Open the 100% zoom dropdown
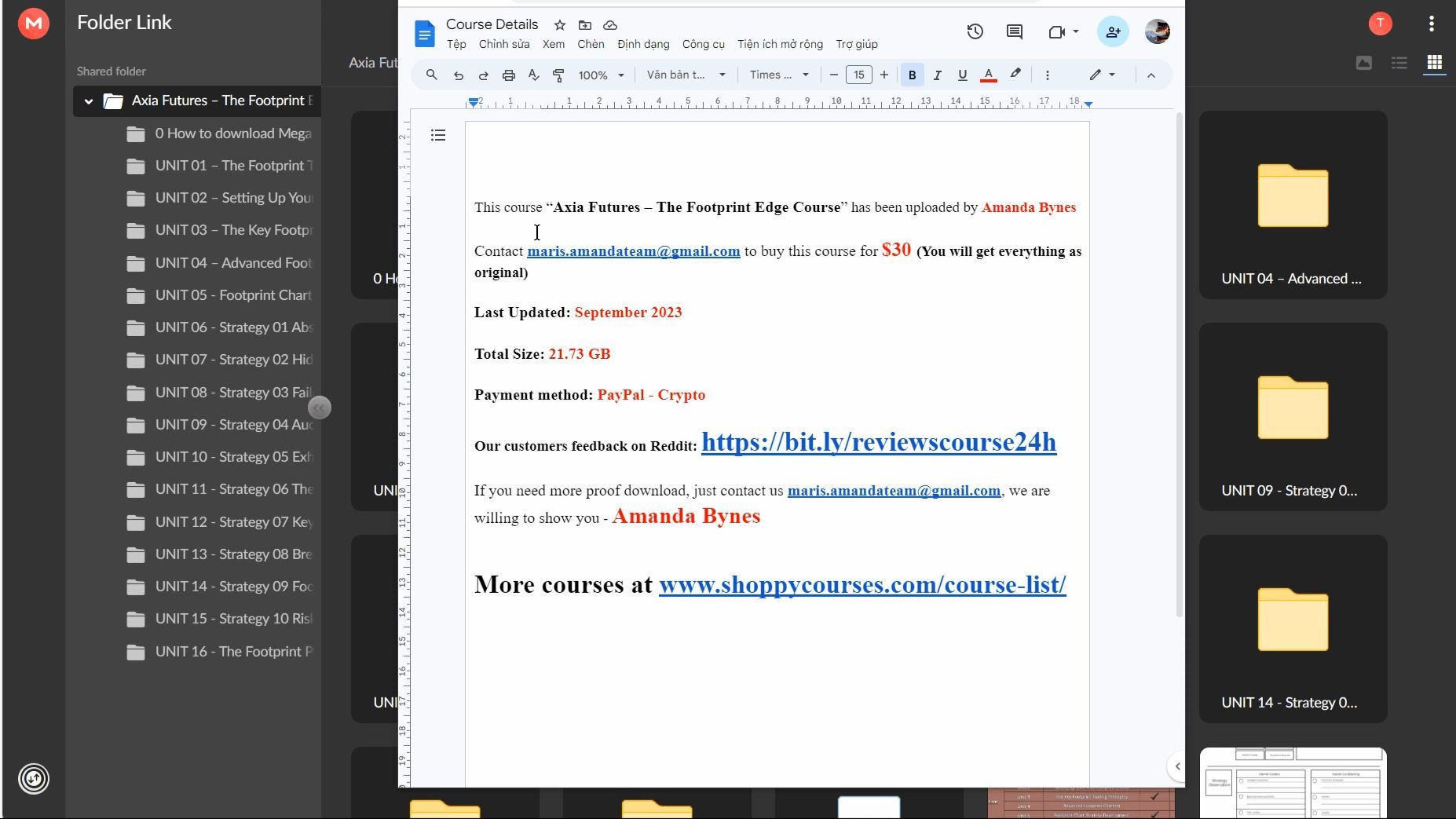 click(x=601, y=75)
